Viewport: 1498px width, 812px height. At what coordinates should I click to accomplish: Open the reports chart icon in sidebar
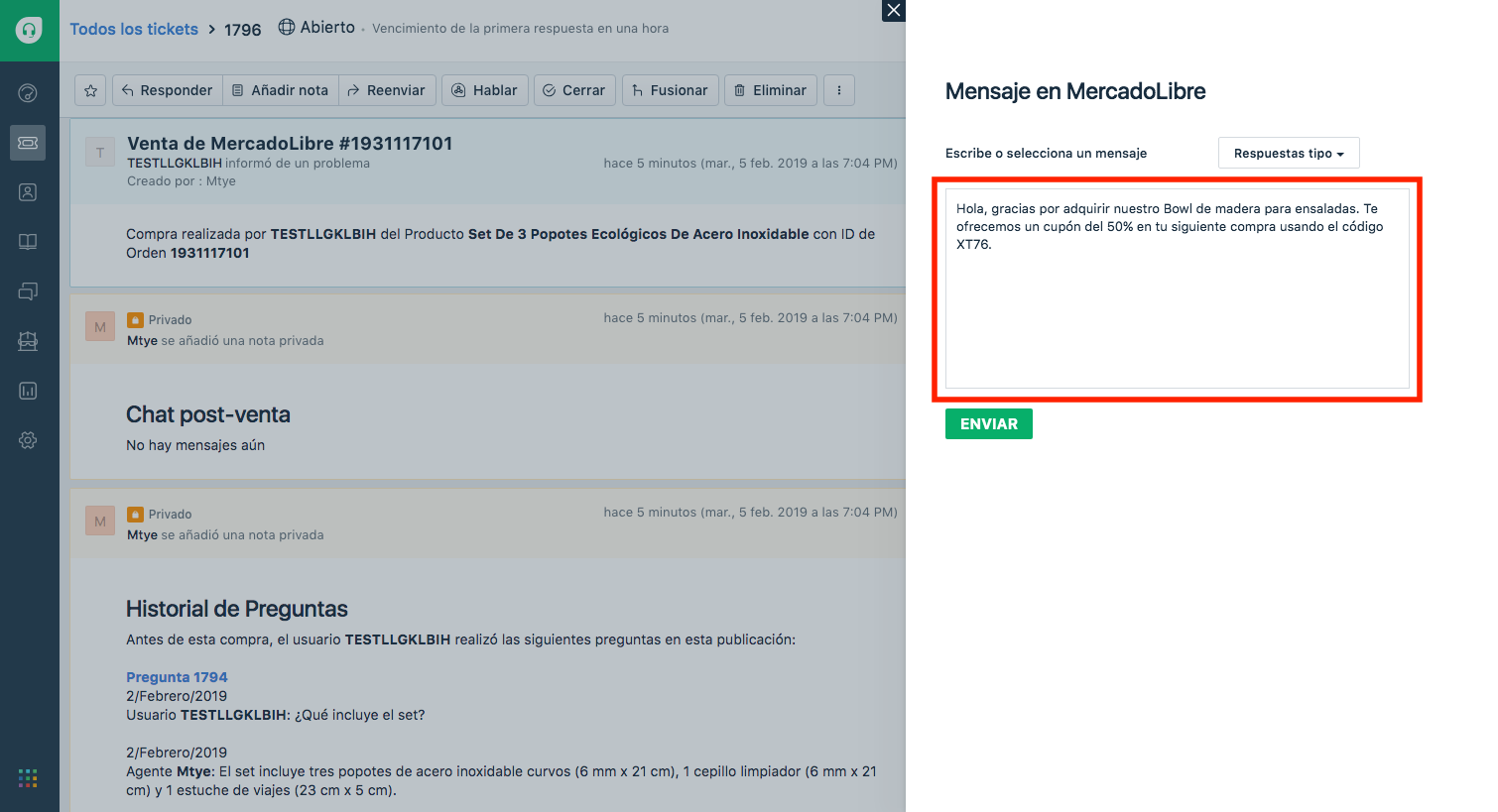click(28, 391)
